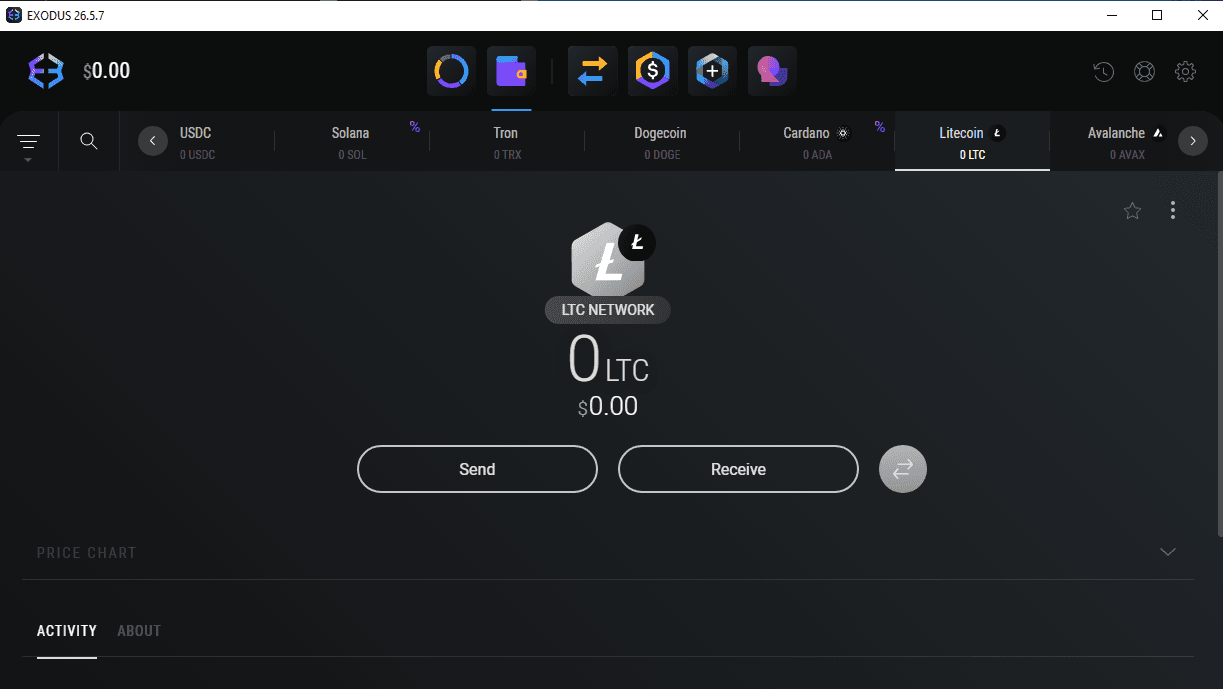Image resolution: width=1223 pixels, height=689 pixels.
Task: Click the Exodus logo in header
Action: tap(46, 71)
